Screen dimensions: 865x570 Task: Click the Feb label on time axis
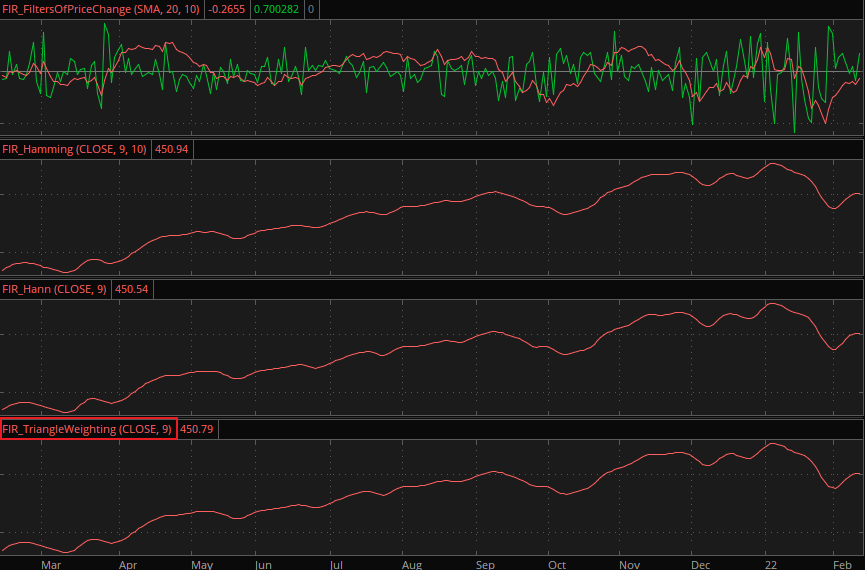843,563
